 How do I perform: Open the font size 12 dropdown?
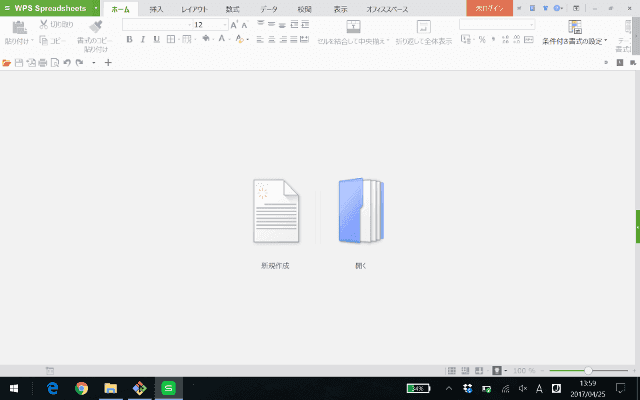(x=225, y=25)
